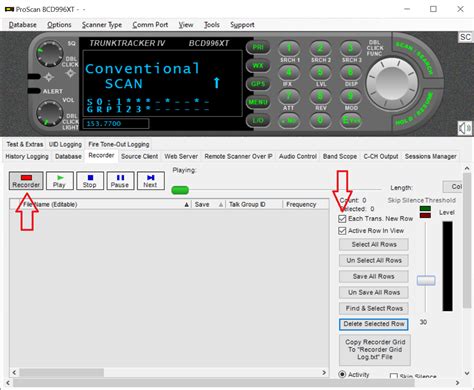Click the Next button
The image size is (474, 390).
[x=150, y=181]
